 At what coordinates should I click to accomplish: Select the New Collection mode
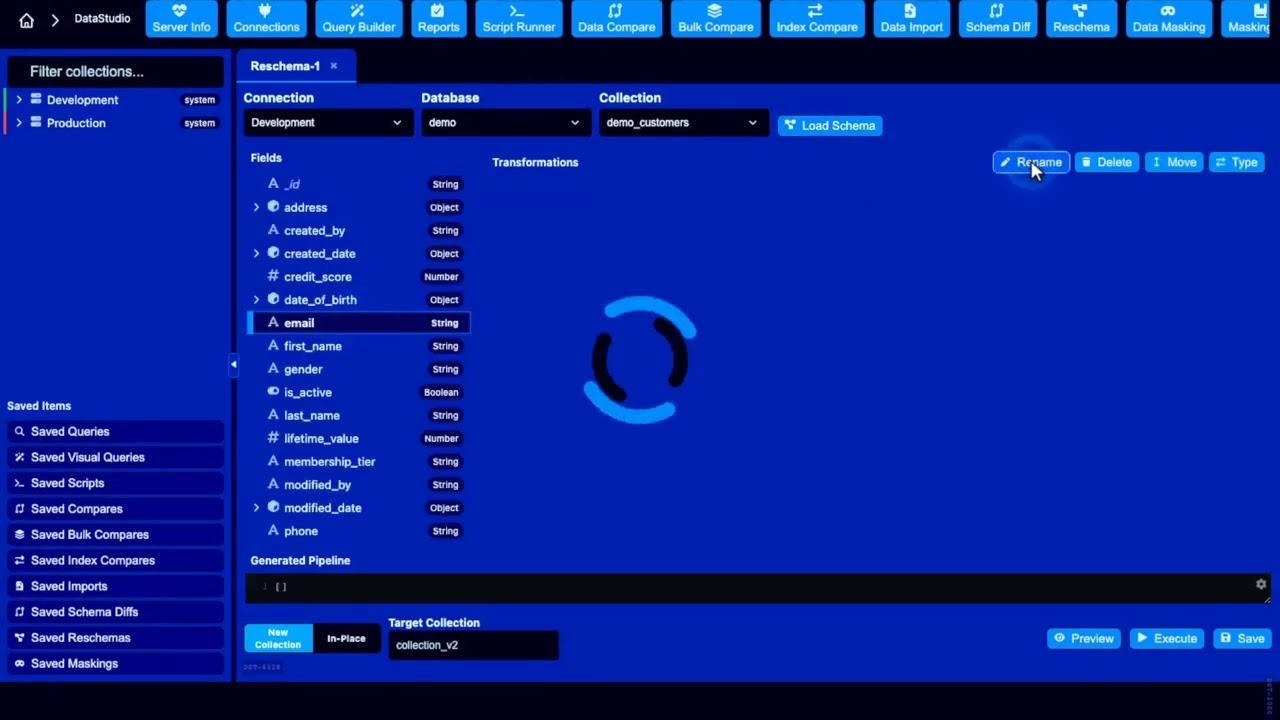[278, 639]
